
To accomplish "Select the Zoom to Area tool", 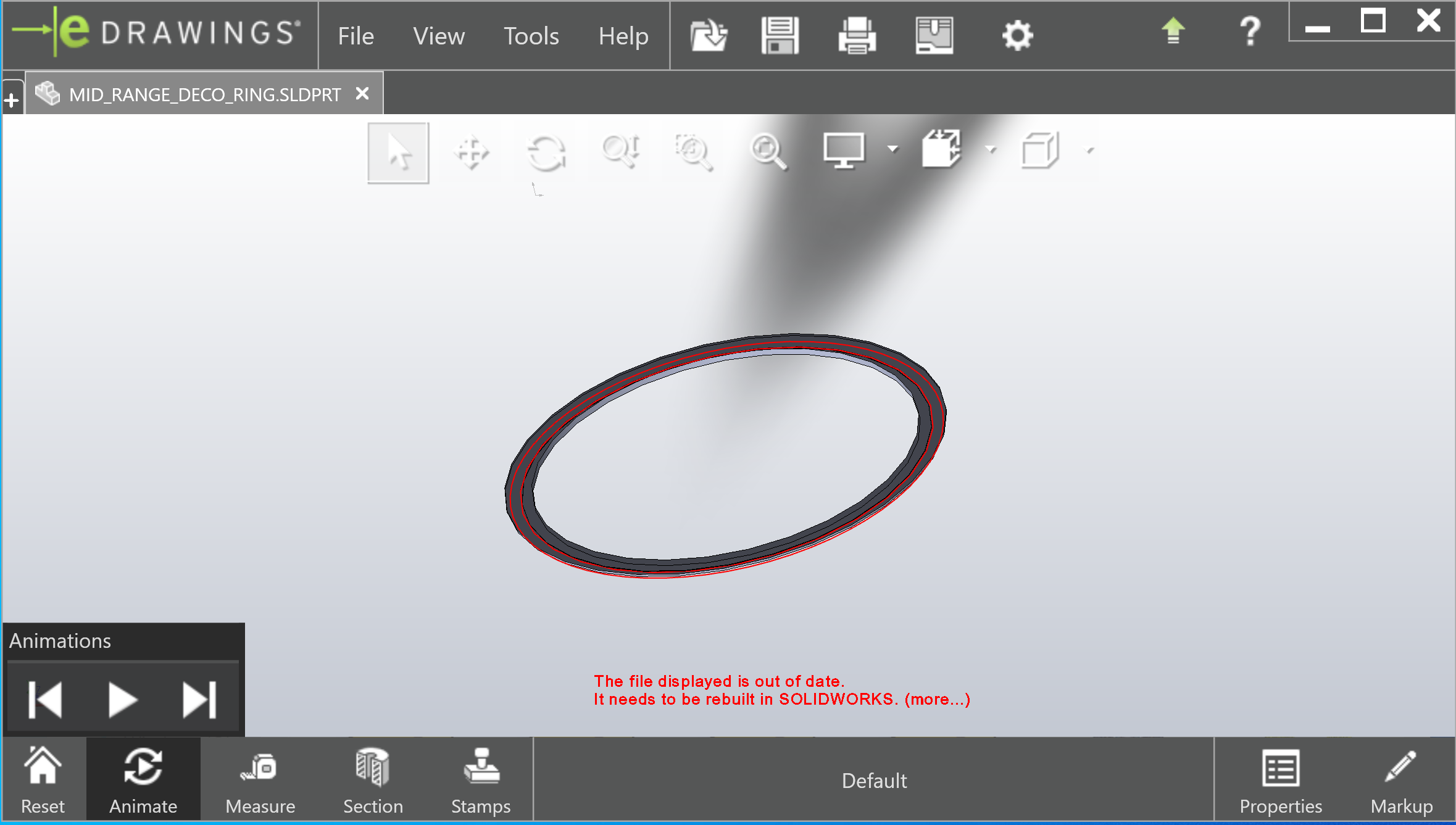I will tap(694, 152).
